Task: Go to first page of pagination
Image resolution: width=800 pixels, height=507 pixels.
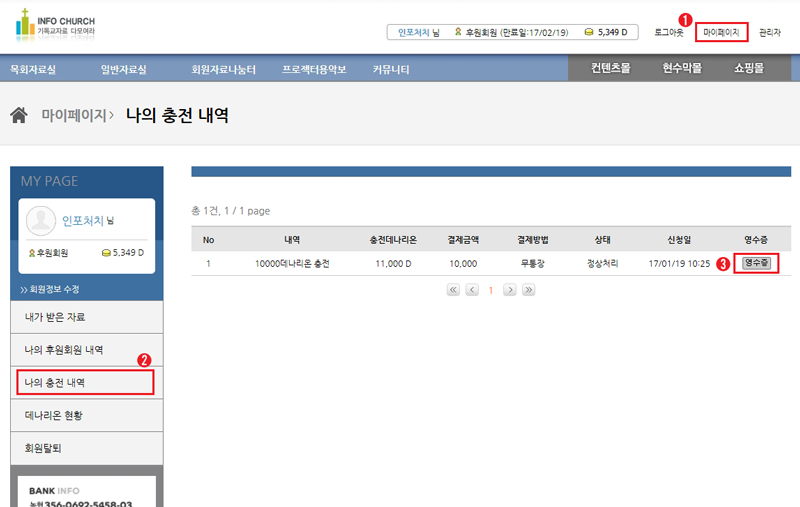Action: coord(453,289)
